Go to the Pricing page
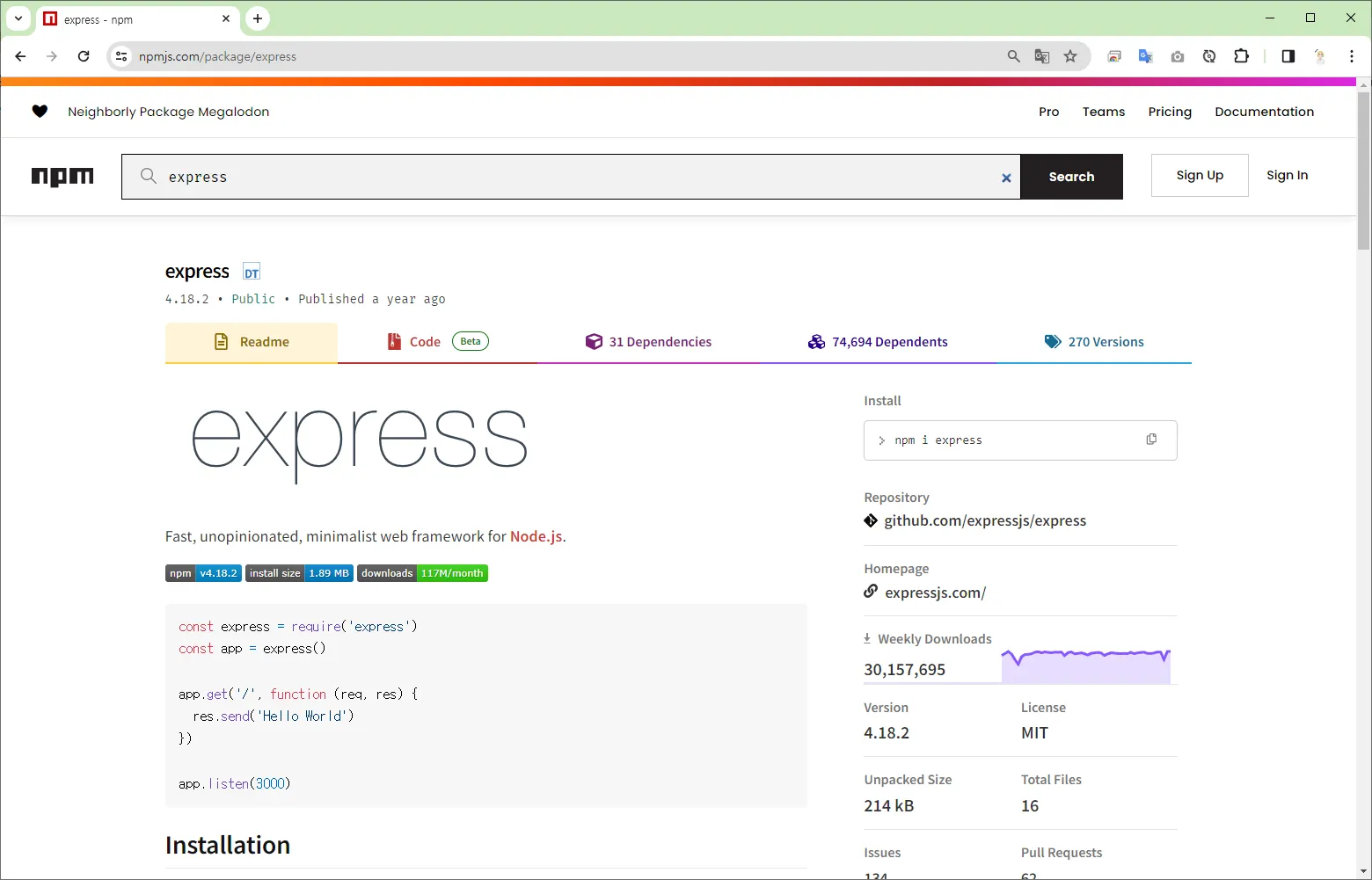This screenshot has height=880, width=1372. [1170, 112]
